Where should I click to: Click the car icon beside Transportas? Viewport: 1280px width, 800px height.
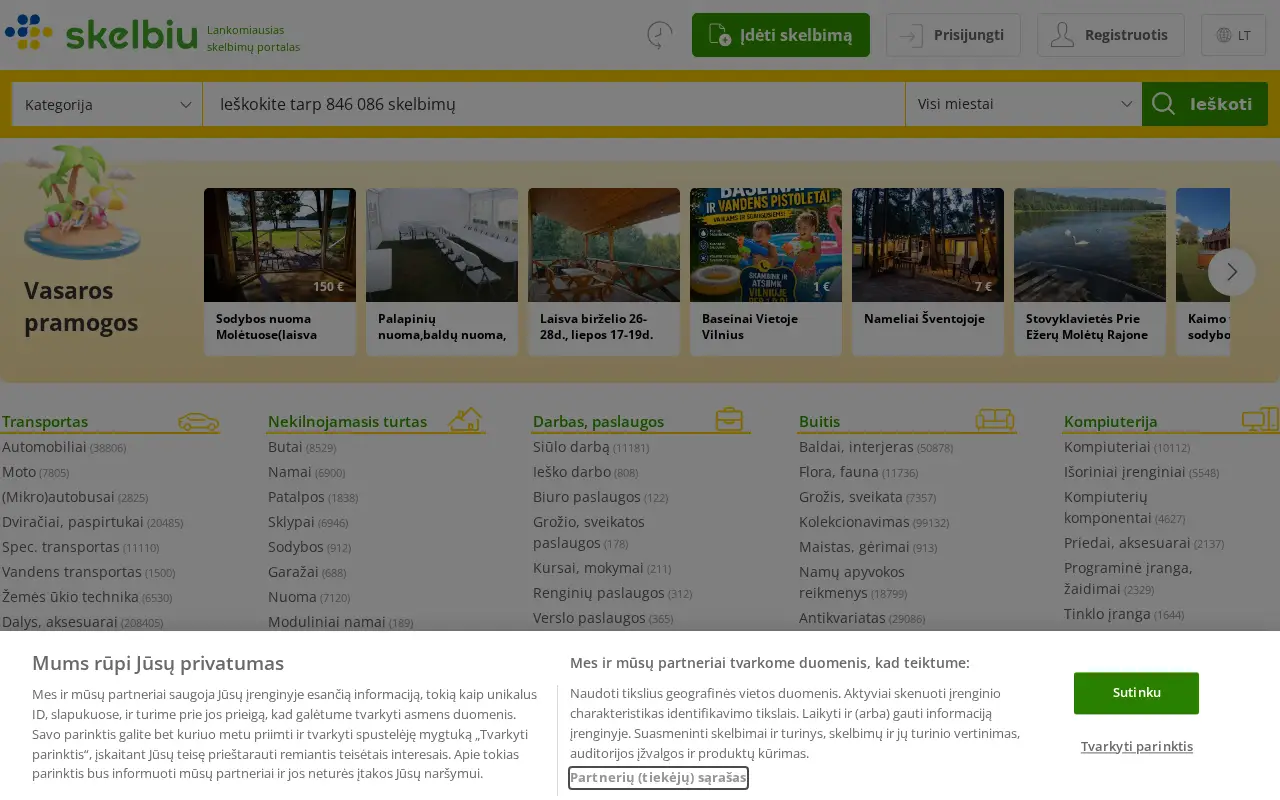click(198, 421)
